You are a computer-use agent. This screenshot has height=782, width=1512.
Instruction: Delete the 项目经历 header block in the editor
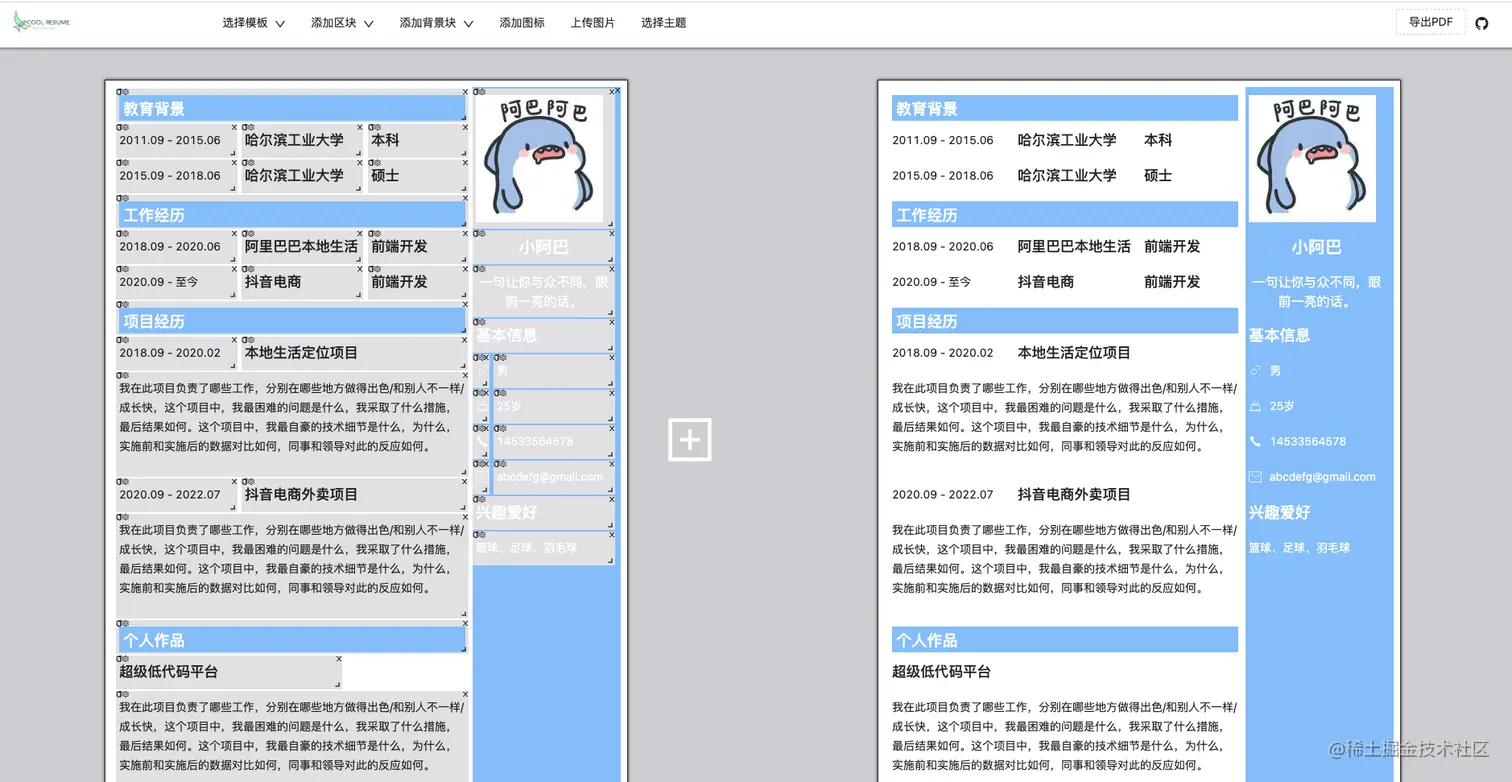coord(465,304)
